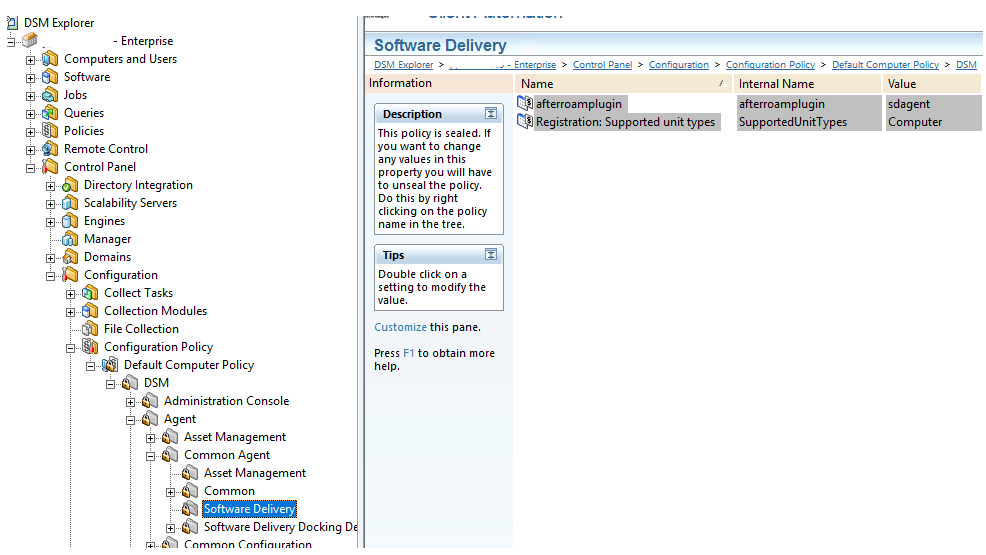Collapse the Control Panel tree node

coord(31,167)
